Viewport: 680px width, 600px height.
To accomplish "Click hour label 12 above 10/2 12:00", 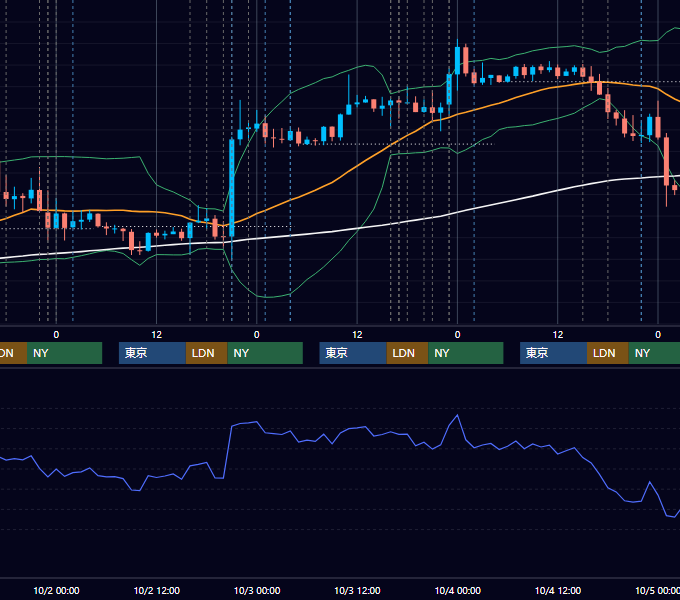I will [x=157, y=335].
